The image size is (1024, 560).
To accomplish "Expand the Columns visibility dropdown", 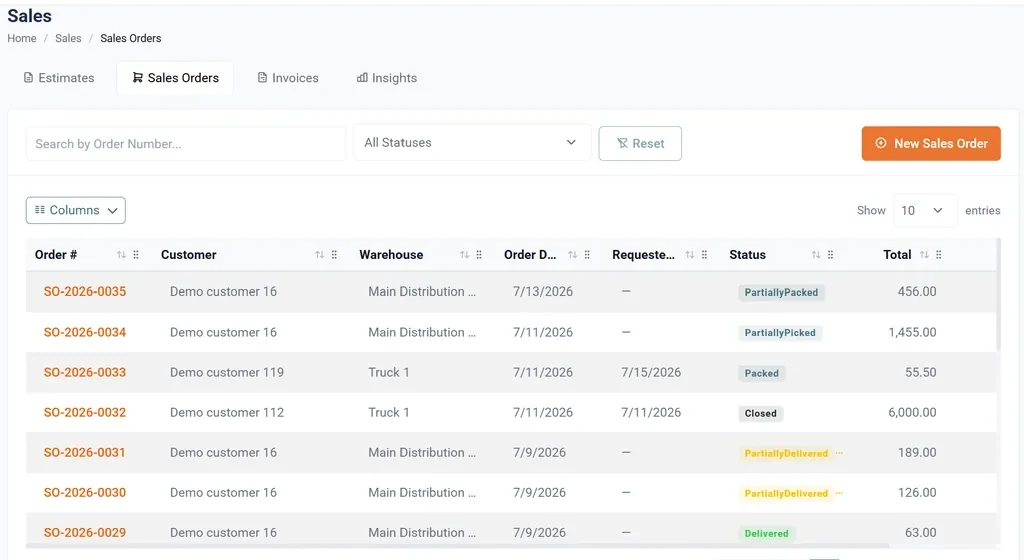I will tap(76, 210).
